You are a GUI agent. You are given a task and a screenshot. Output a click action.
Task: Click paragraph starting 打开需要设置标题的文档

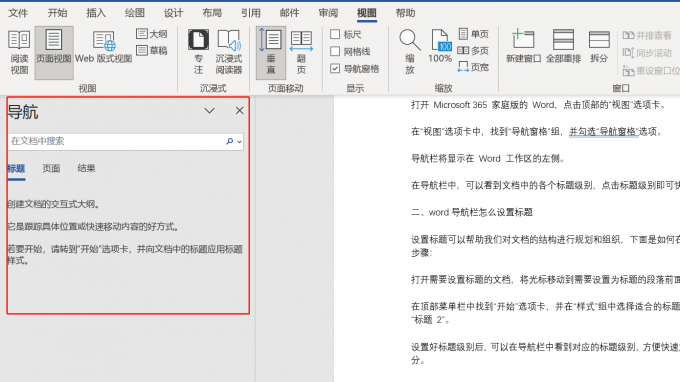tap(545, 280)
